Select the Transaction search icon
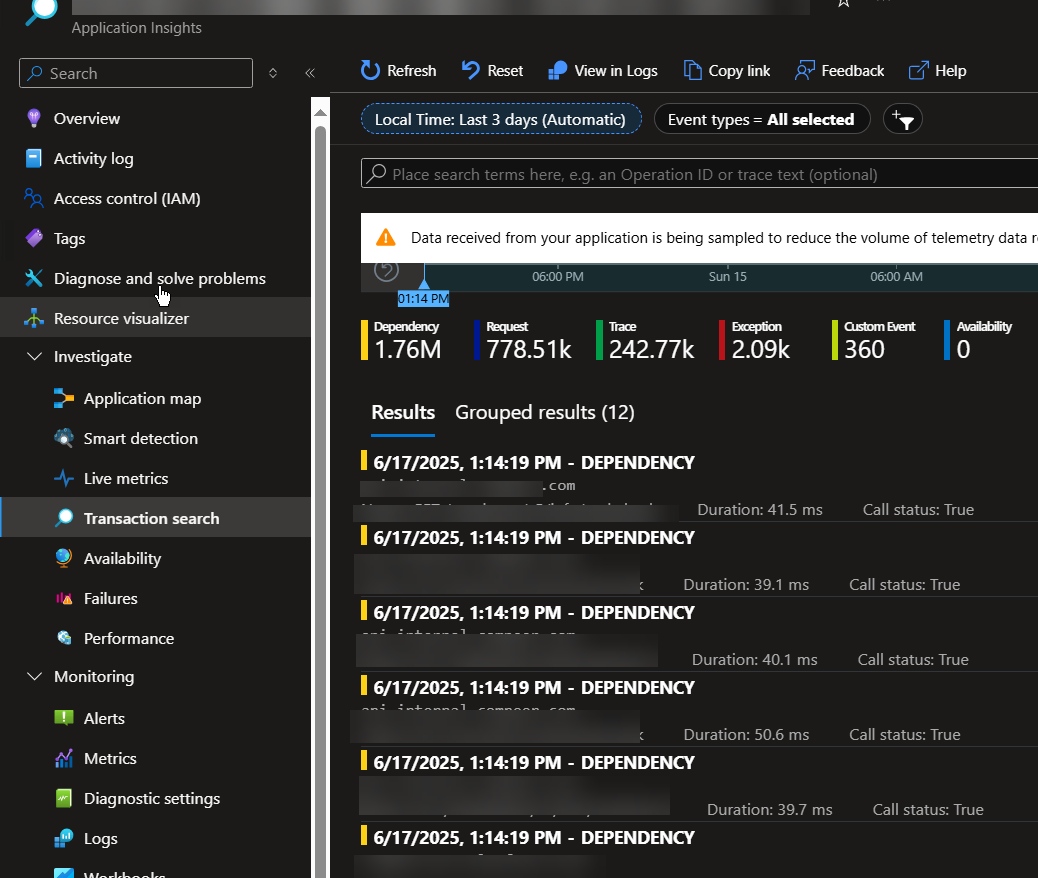The height and width of the screenshot is (878, 1038). [64, 518]
